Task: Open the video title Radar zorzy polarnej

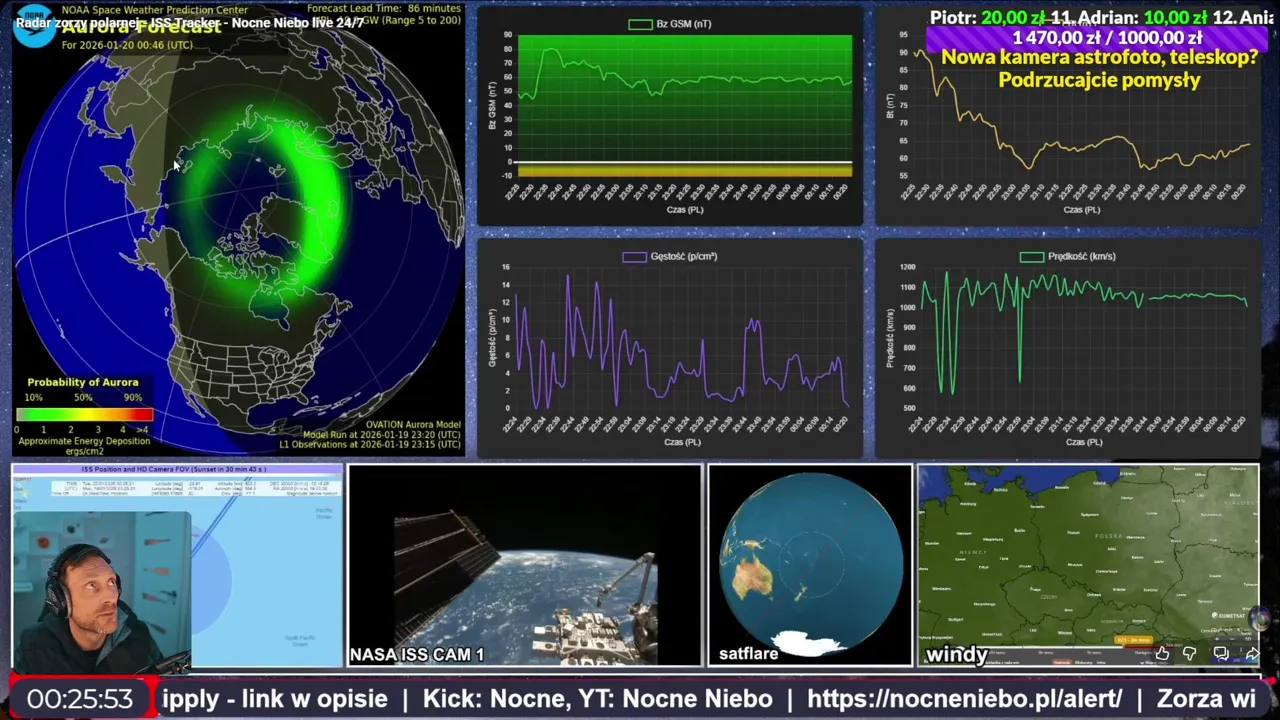Action: (x=190, y=22)
